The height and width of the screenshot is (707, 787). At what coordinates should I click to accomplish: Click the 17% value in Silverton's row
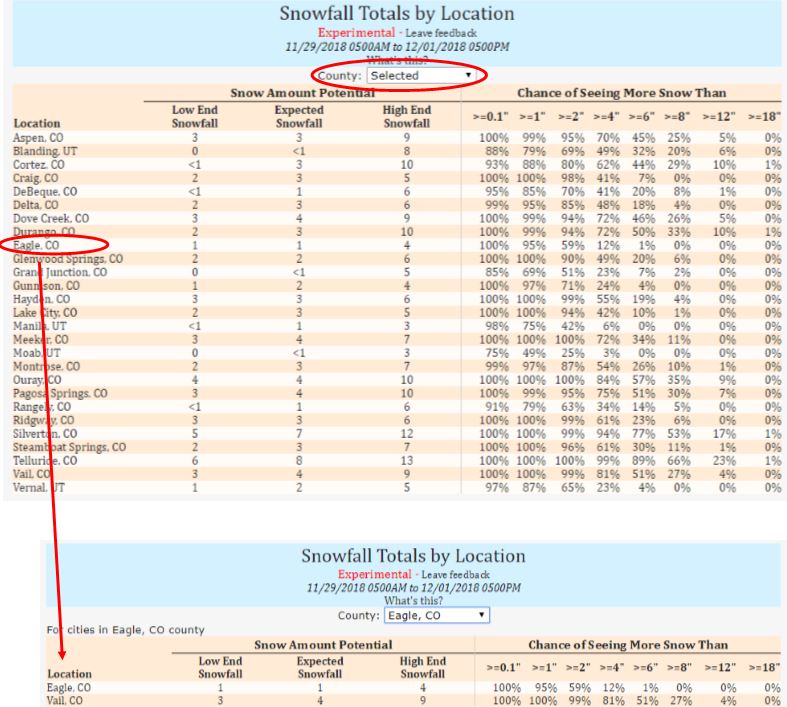pyautogui.click(x=724, y=434)
